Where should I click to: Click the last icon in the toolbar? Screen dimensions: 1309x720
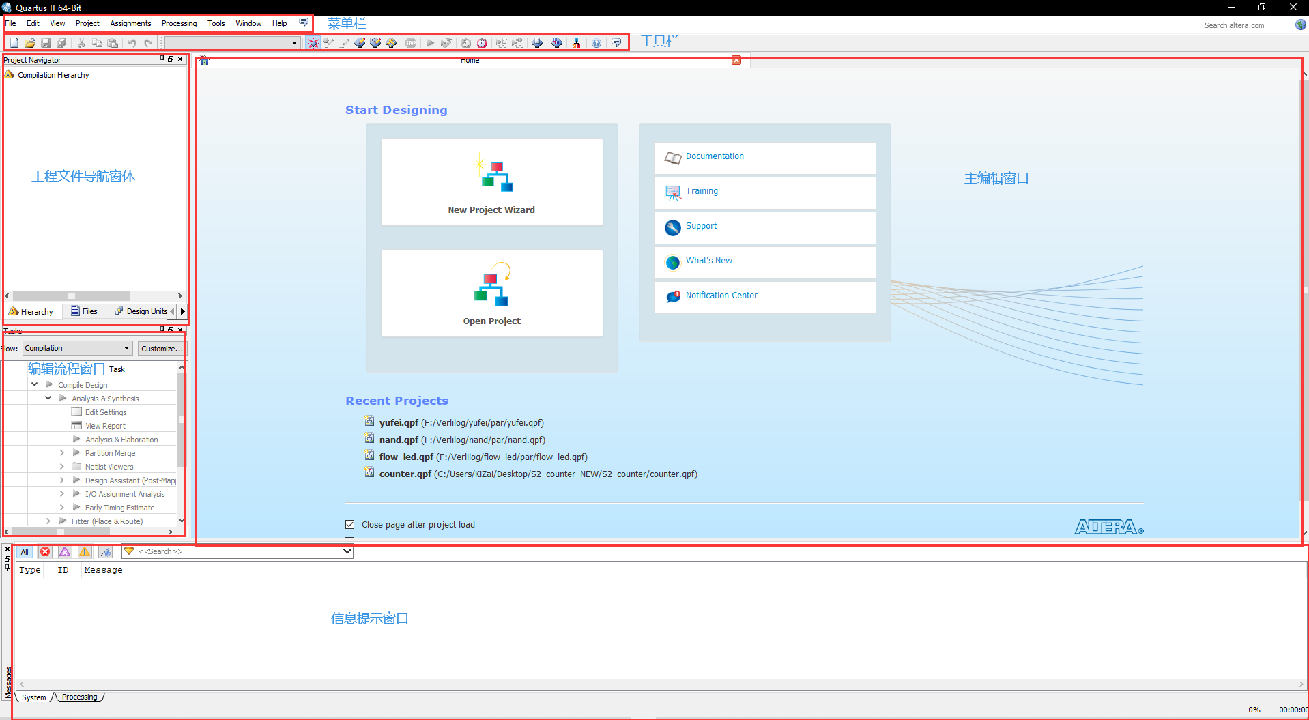point(617,43)
